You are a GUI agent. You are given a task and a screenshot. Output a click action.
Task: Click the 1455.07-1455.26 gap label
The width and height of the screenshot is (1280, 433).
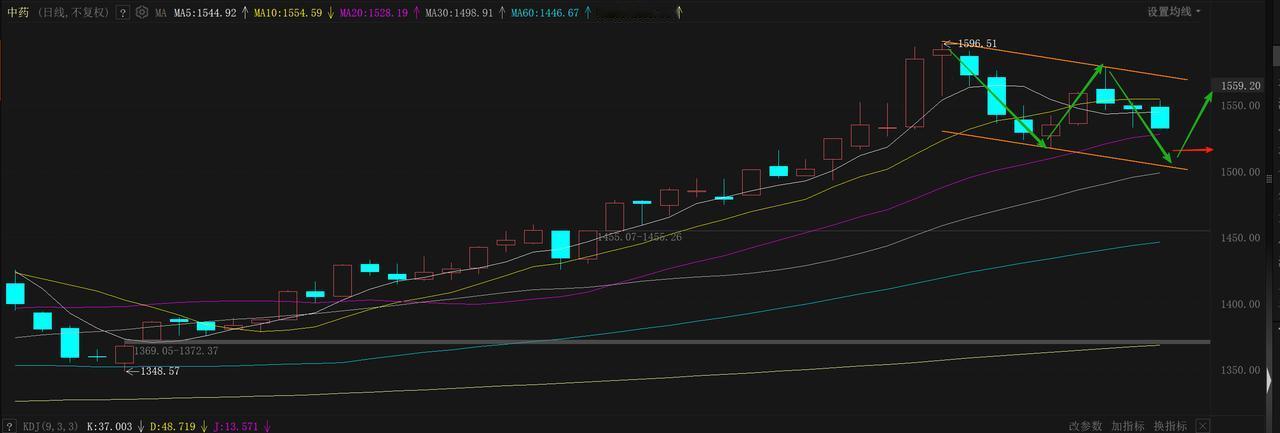click(640, 237)
